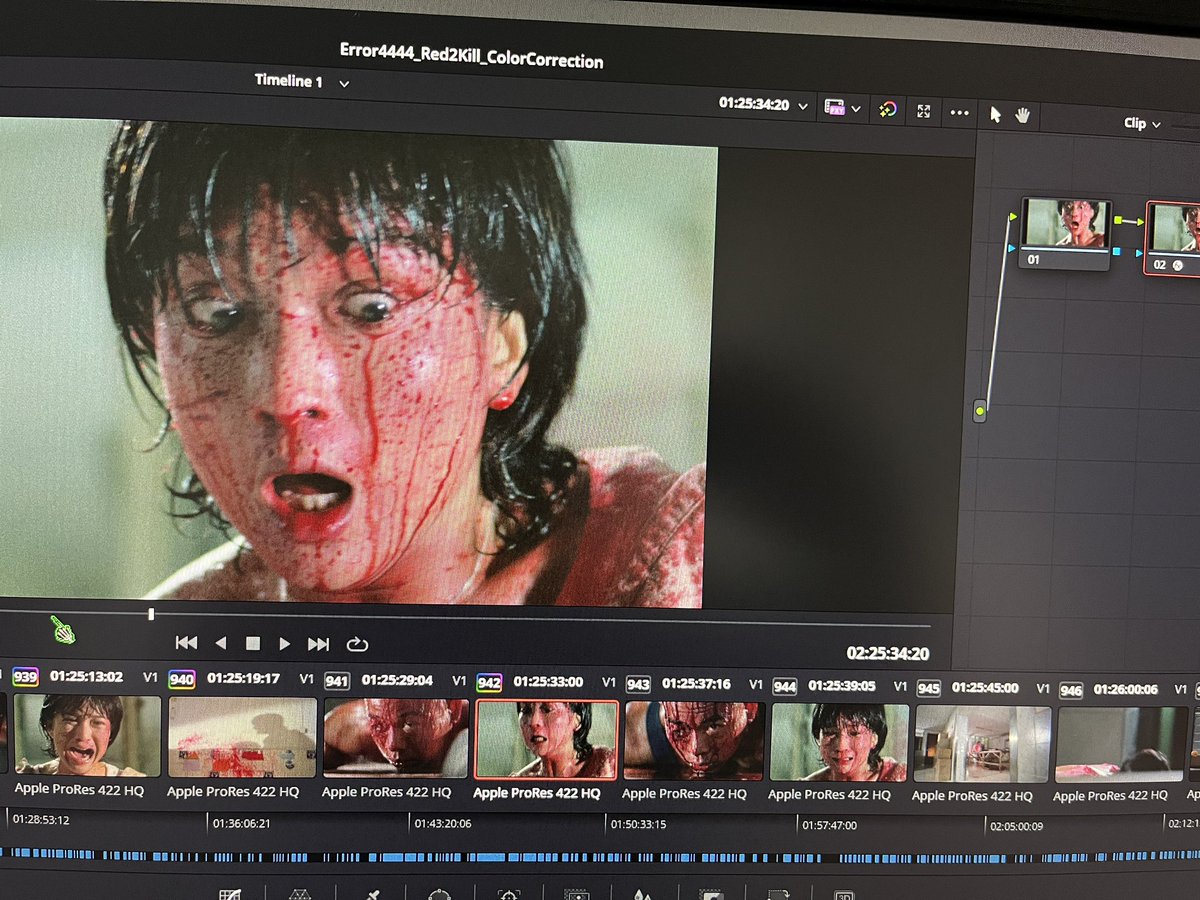Click mini timeline ruler mark 01:50:33:15
This screenshot has height=900, width=1200.
(640, 826)
